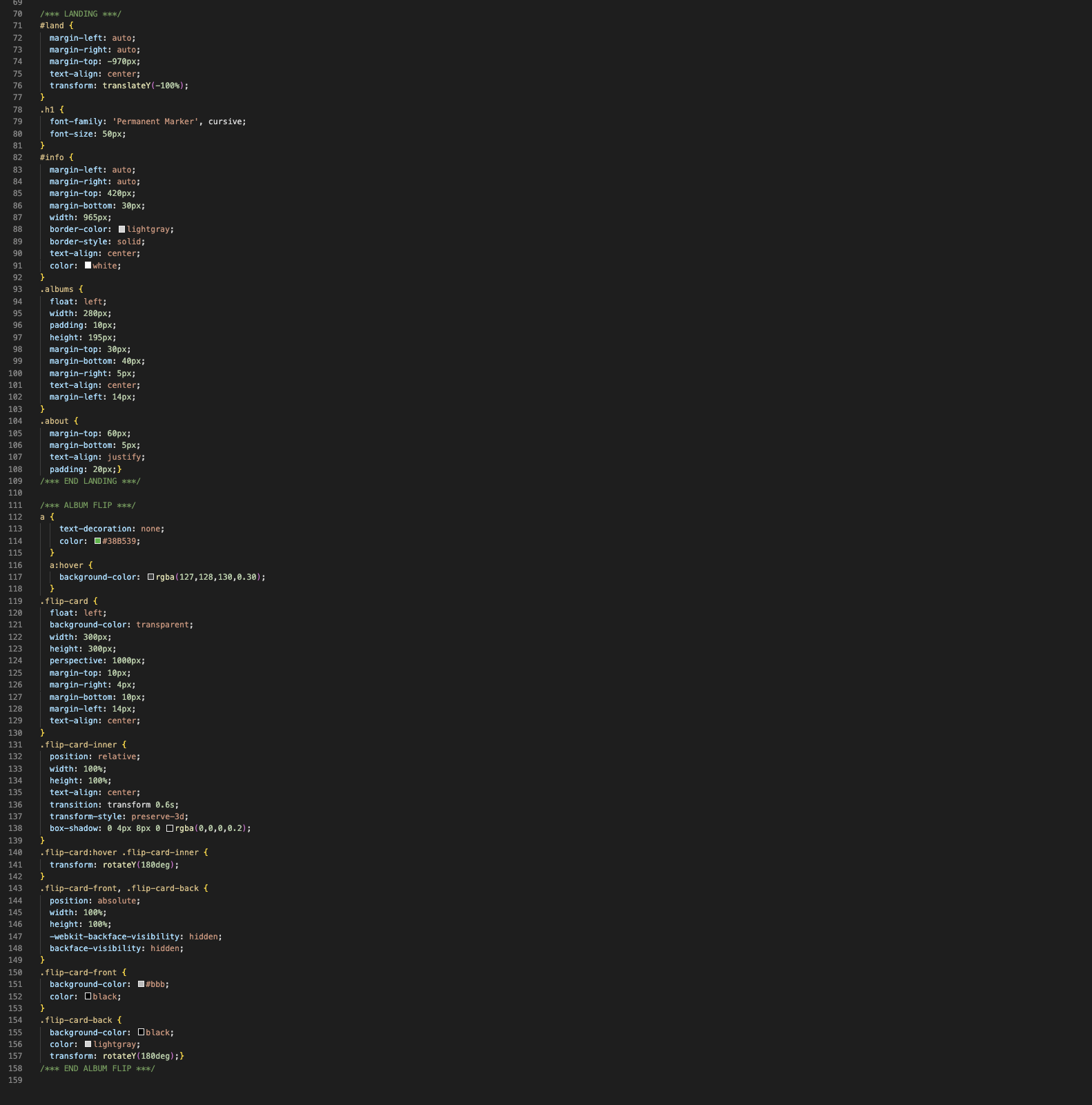Place cursor on the .albums selector

pos(57,289)
